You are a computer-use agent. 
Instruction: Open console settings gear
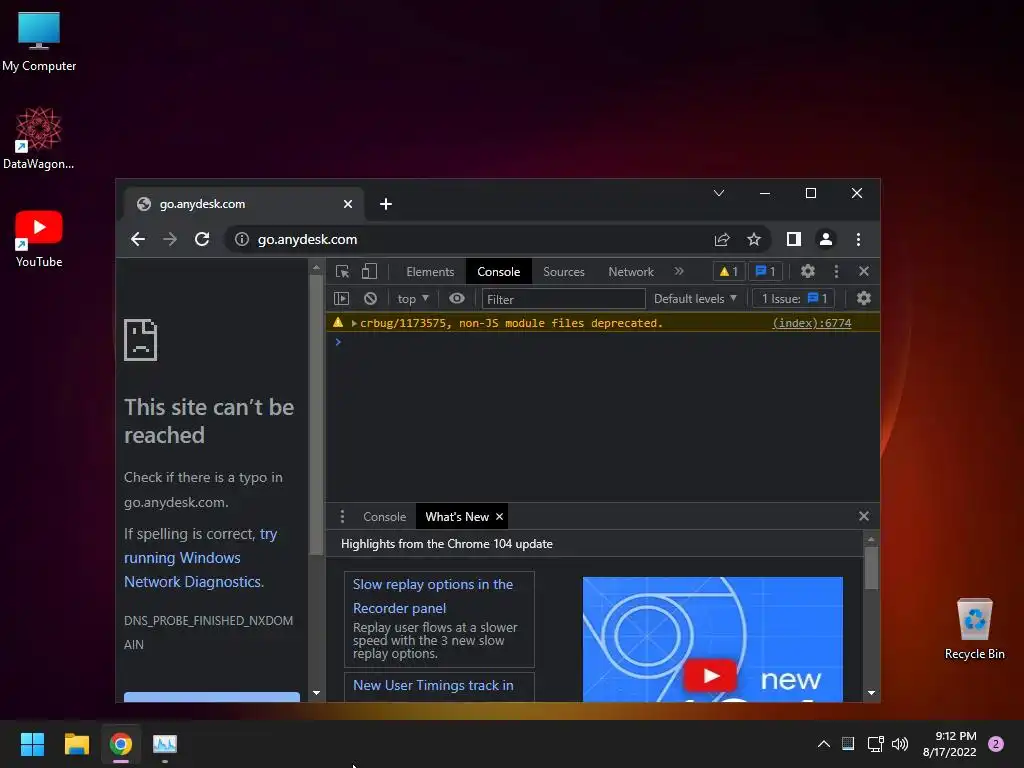click(864, 298)
